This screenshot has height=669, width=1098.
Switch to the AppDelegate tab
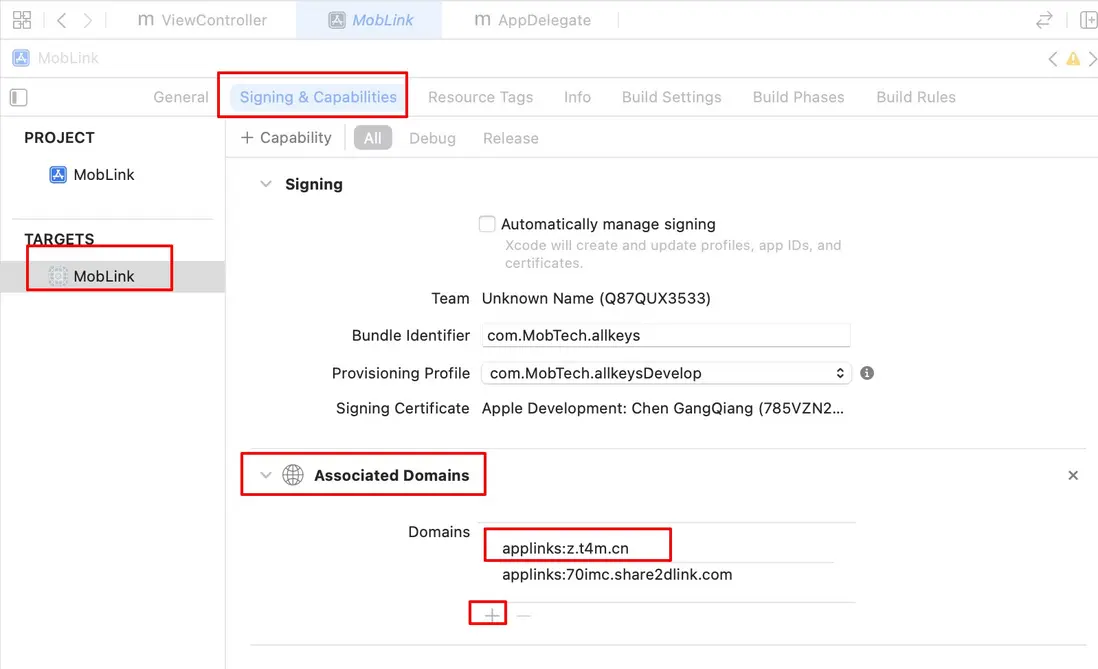(533, 20)
